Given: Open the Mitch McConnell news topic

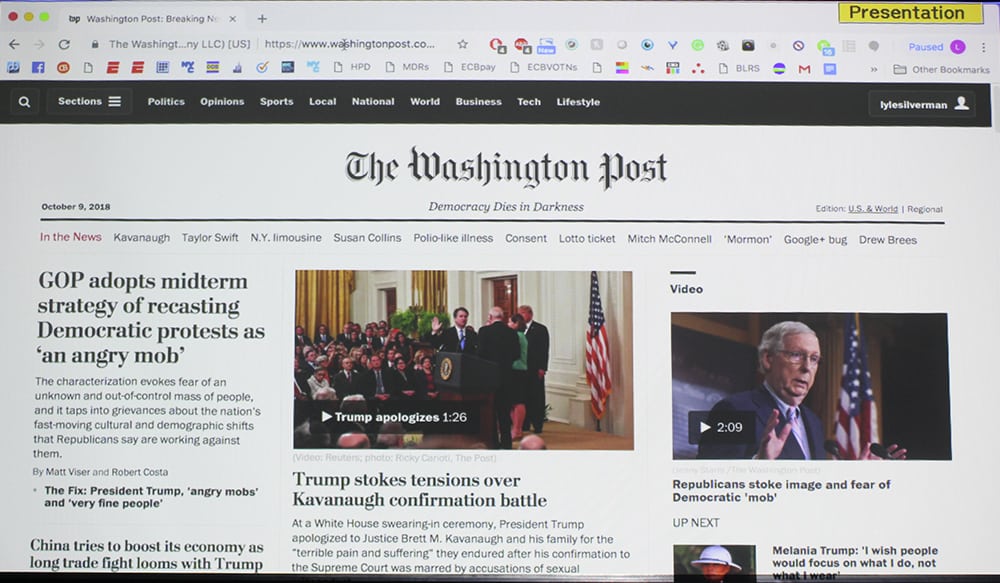Looking at the screenshot, I should click(670, 239).
